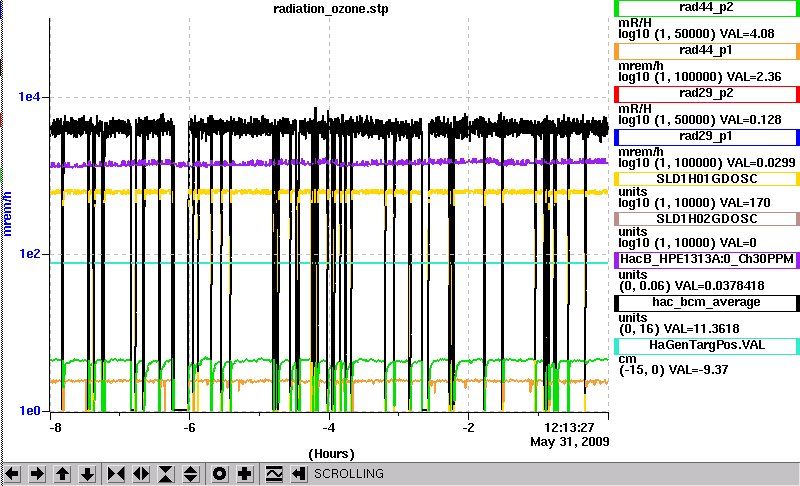Viewport: 800px width, 486px height.
Task: Click the 12:13:27 timestamp label
Action: click(x=569, y=427)
